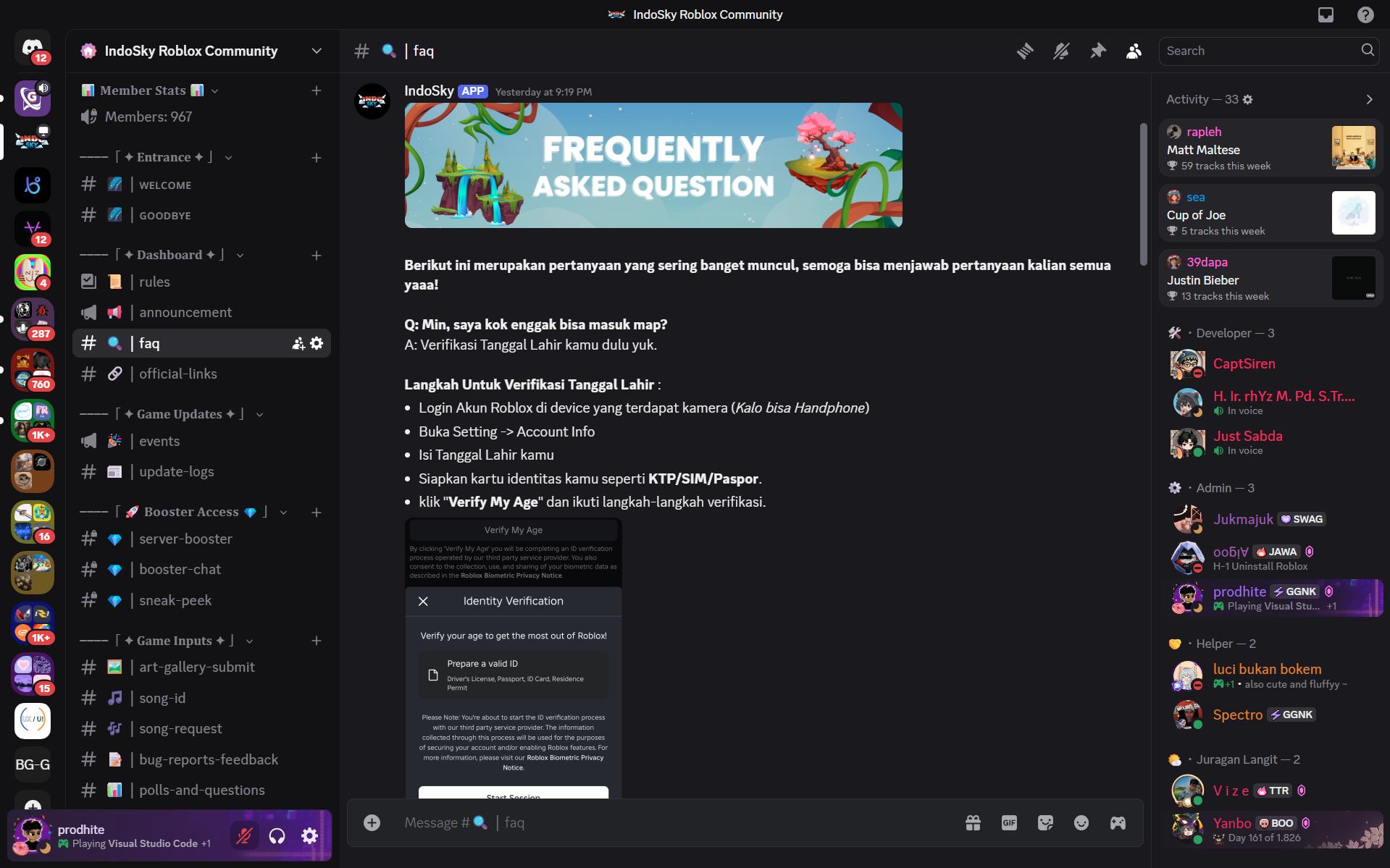Open the Threads icon in channel header
Screen dimensions: 1390x868
pyautogui.click(x=1025, y=51)
